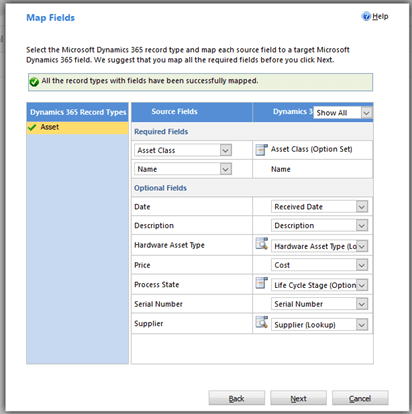The image size is (412, 414).
Task: Click the Supplier source field label
Action: point(149,324)
